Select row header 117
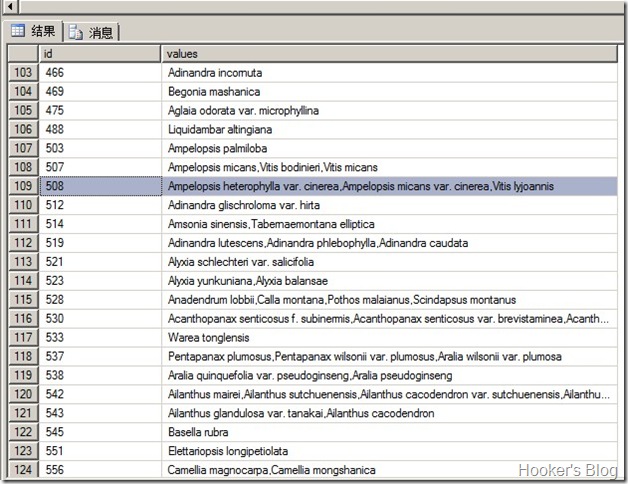 (x=22, y=338)
